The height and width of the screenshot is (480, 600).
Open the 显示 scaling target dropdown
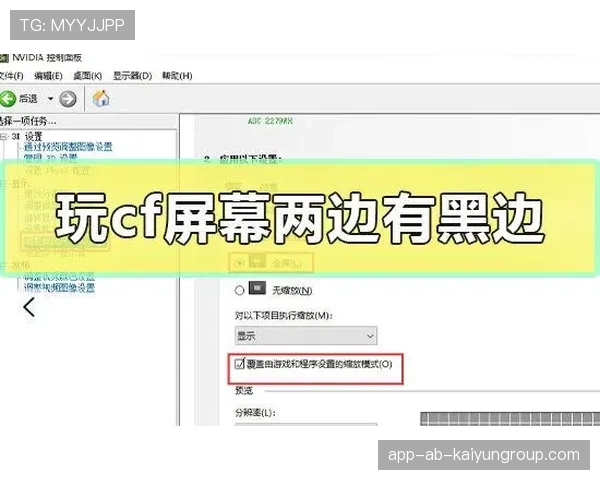306,336
